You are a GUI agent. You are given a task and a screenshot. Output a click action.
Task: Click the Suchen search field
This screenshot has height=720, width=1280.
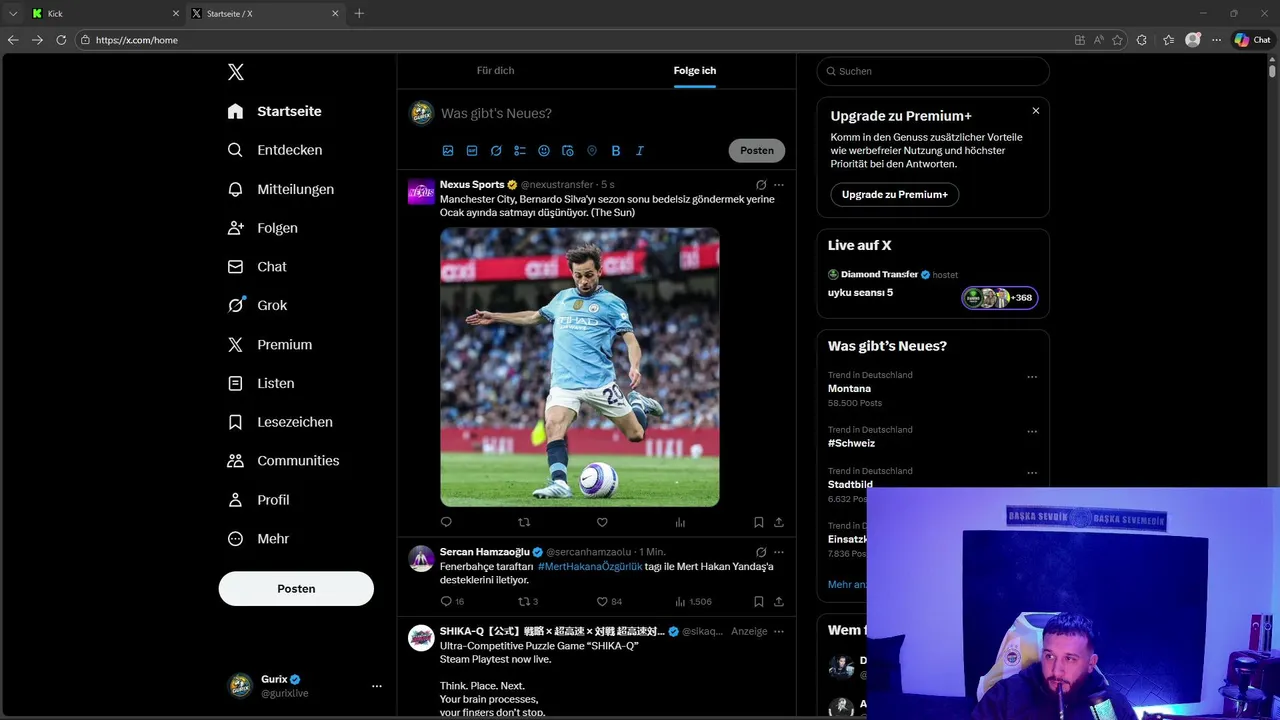click(933, 71)
